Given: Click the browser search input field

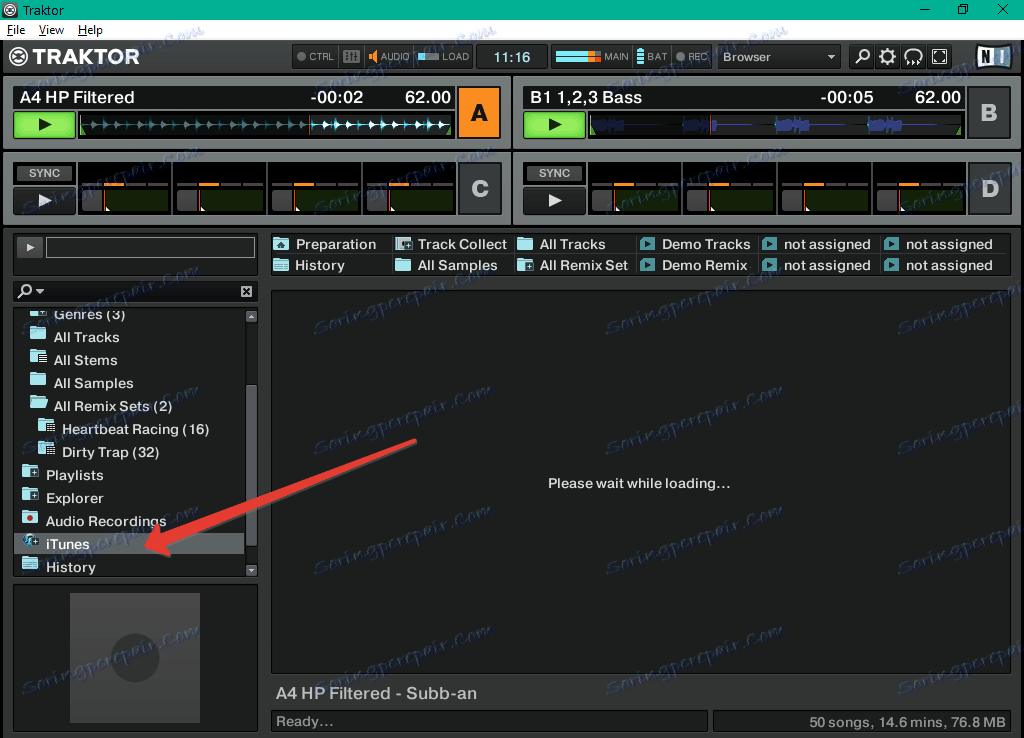Looking at the screenshot, I should tap(140, 291).
